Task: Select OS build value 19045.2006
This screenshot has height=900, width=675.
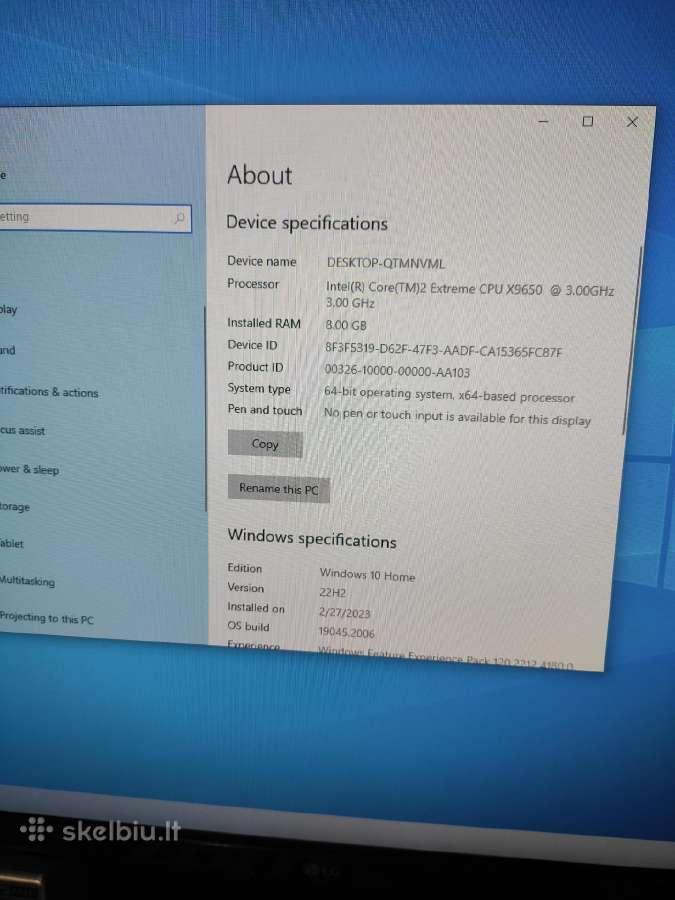Action: 346,633
